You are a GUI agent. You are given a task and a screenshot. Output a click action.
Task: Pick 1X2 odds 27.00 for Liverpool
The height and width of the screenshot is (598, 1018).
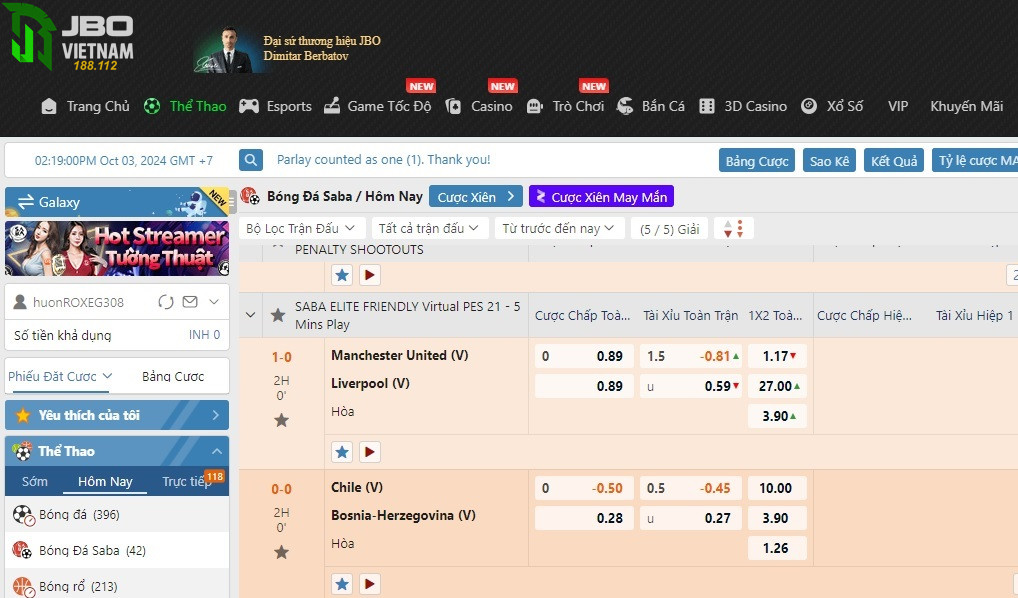point(777,386)
